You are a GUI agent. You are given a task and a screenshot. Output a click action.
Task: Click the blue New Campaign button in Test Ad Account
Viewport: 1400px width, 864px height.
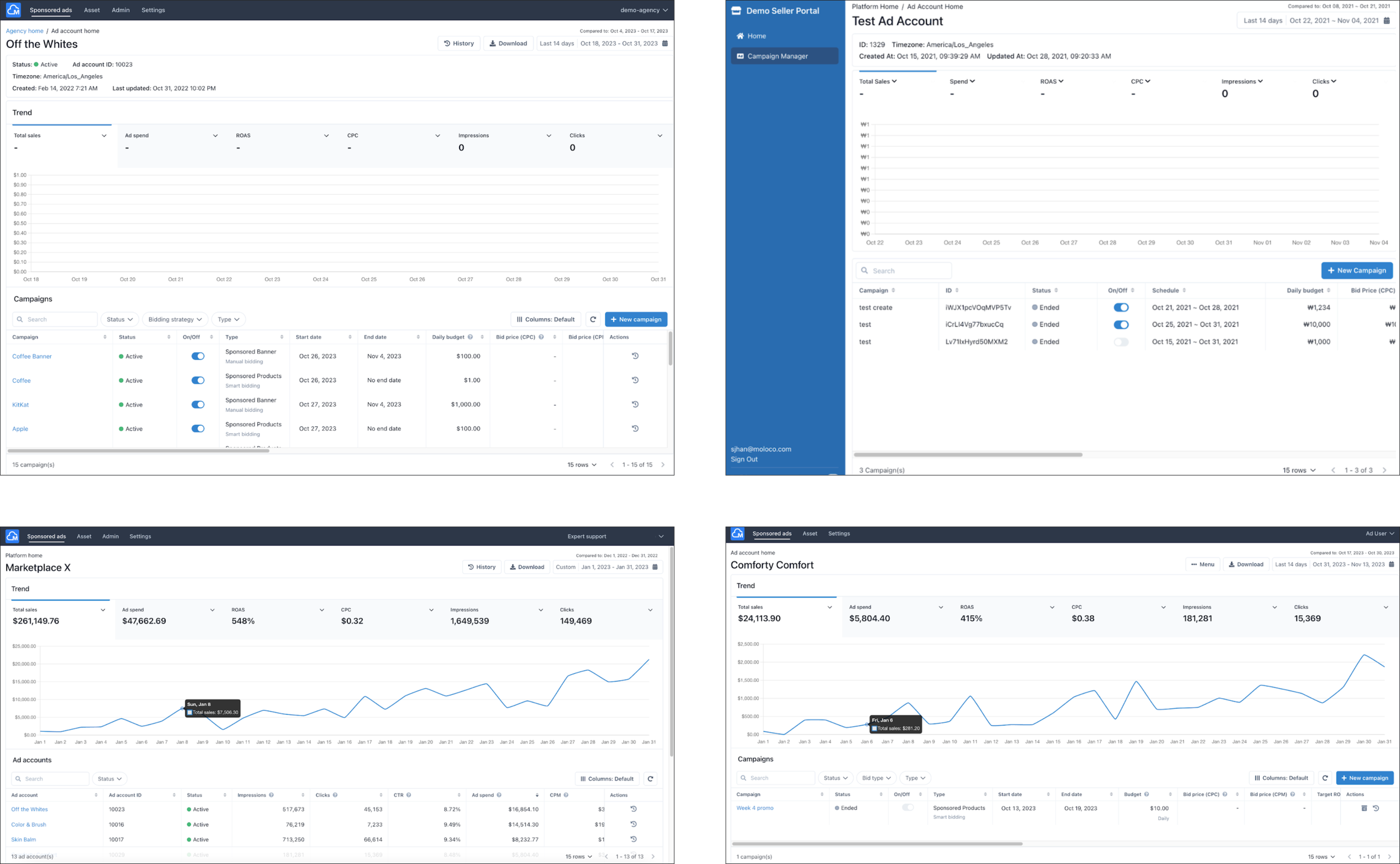[1357, 270]
